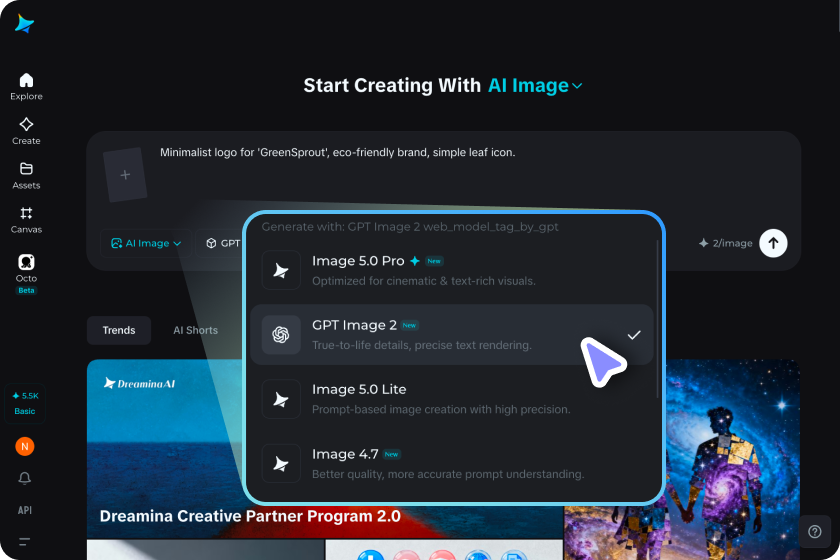Open the Create section
The width and height of the screenshot is (840, 560).
pos(26,131)
